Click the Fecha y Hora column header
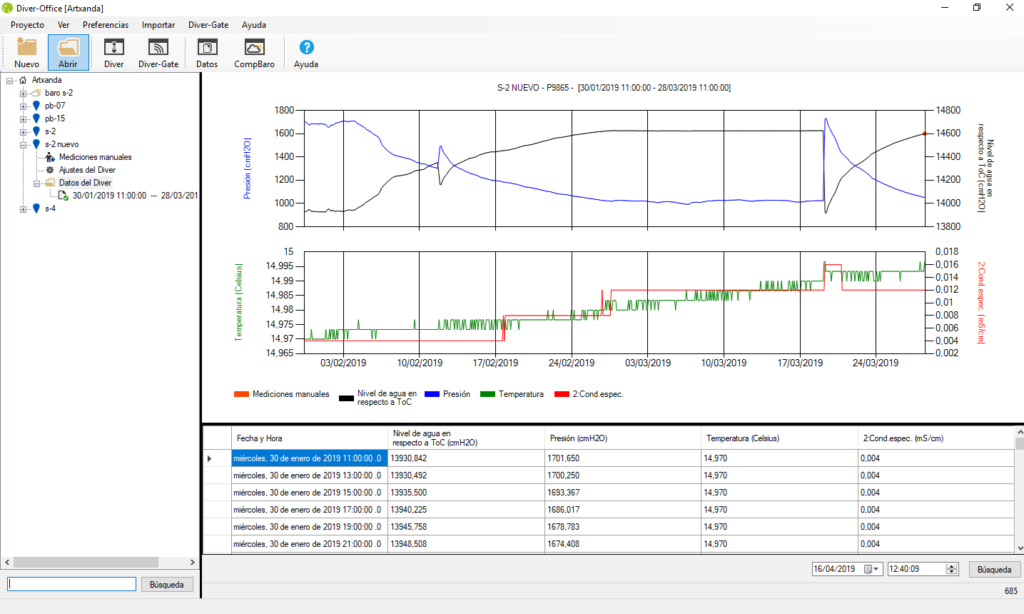 (x=310, y=438)
